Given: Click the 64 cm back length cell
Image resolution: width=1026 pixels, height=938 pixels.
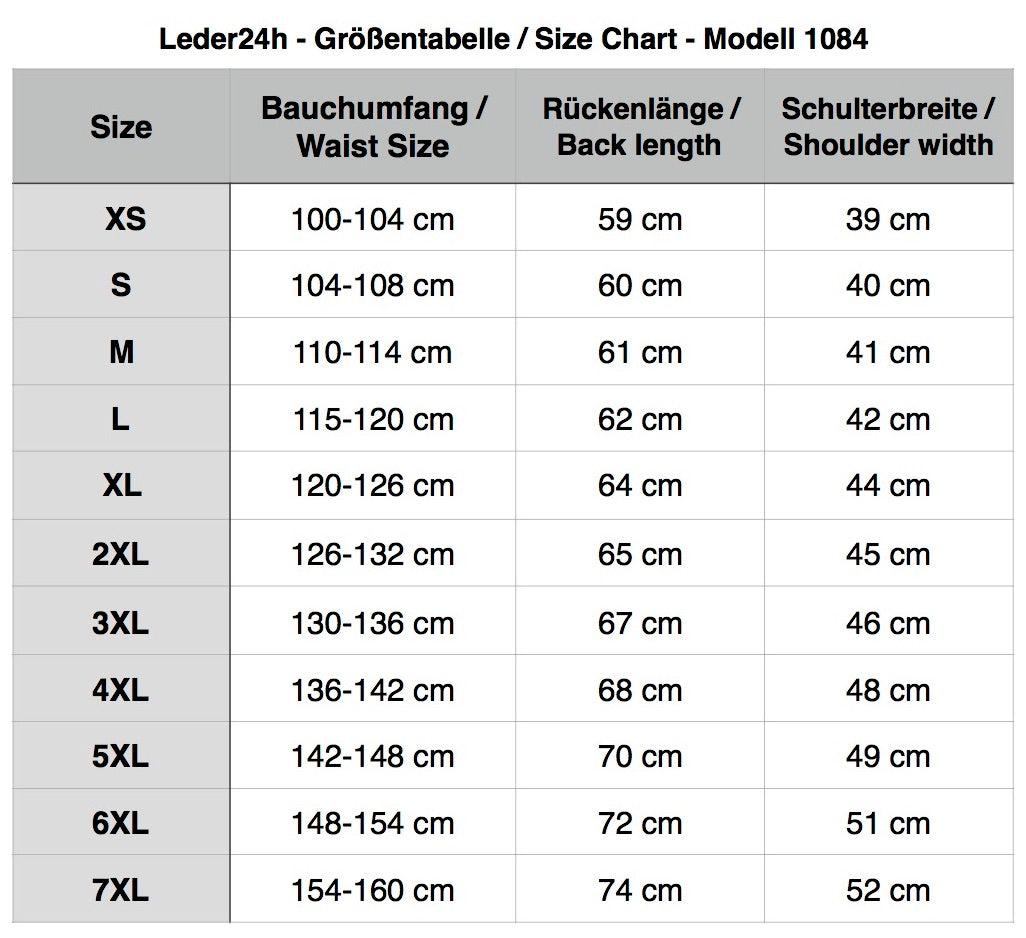Looking at the screenshot, I should (x=640, y=486).
